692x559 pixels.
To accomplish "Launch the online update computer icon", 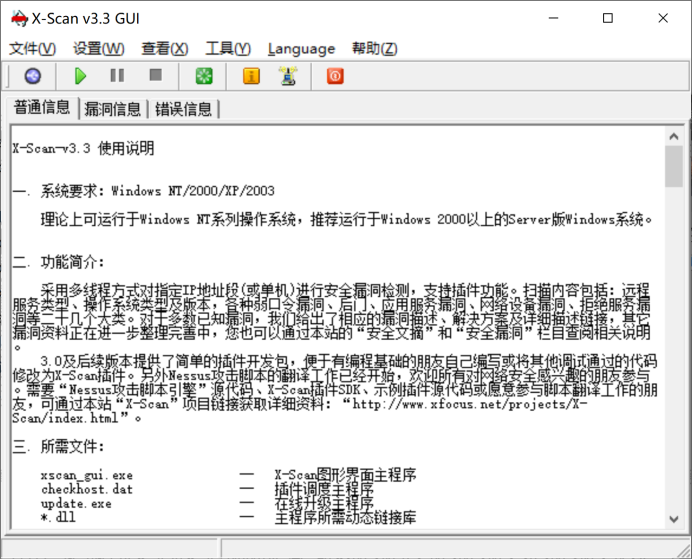I will pyautogui.click(x=288, y=76).
